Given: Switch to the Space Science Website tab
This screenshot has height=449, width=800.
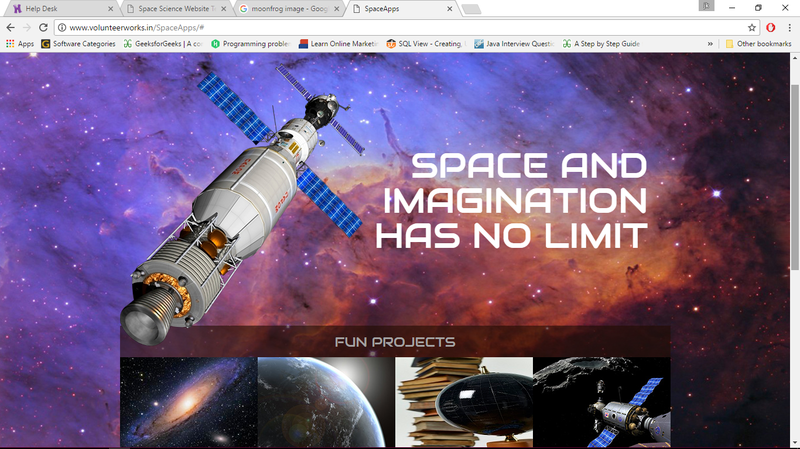Looking at the screenshot, I should click(x=168, y=9).
